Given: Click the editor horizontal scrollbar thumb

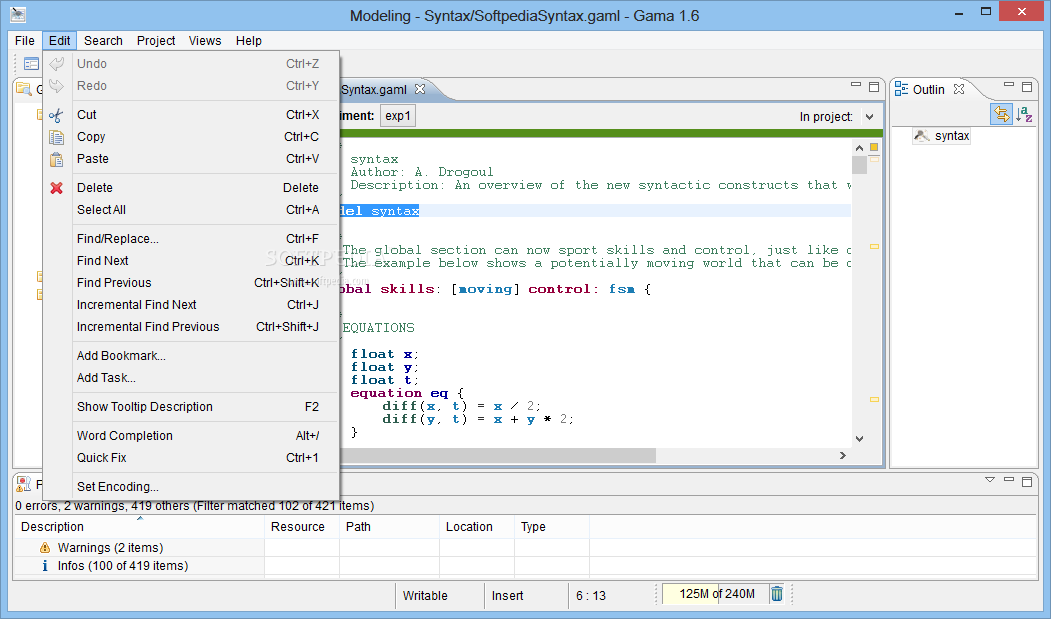Looking at the screenshot, I should [x=498, y=455].
